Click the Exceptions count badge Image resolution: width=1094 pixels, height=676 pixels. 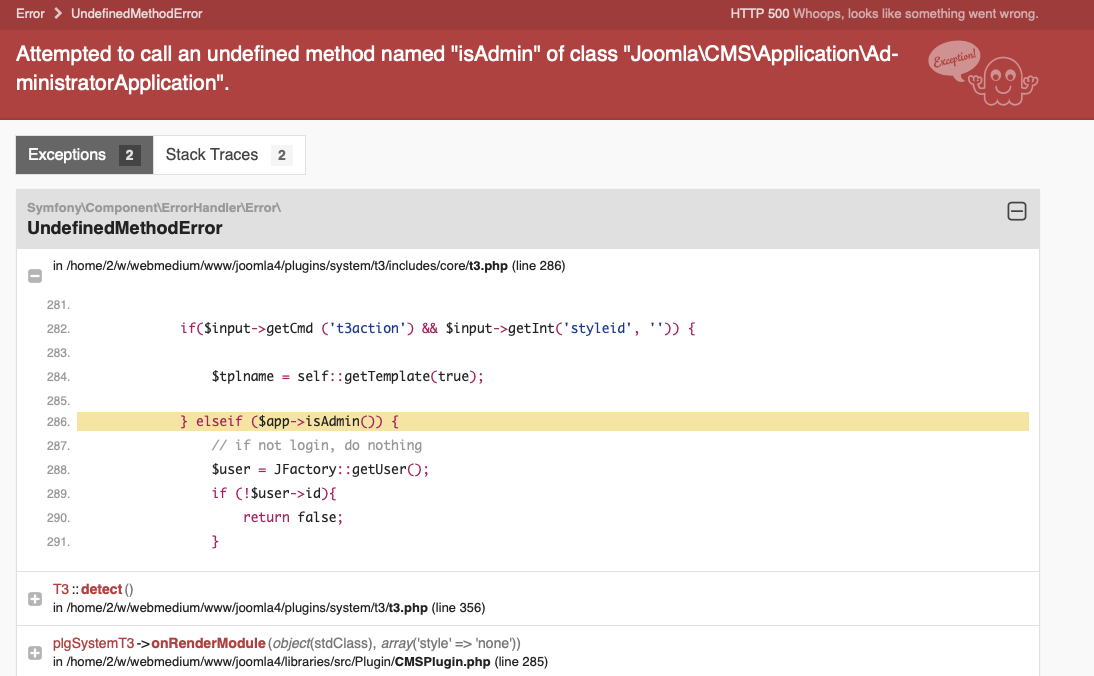[128, 155]
